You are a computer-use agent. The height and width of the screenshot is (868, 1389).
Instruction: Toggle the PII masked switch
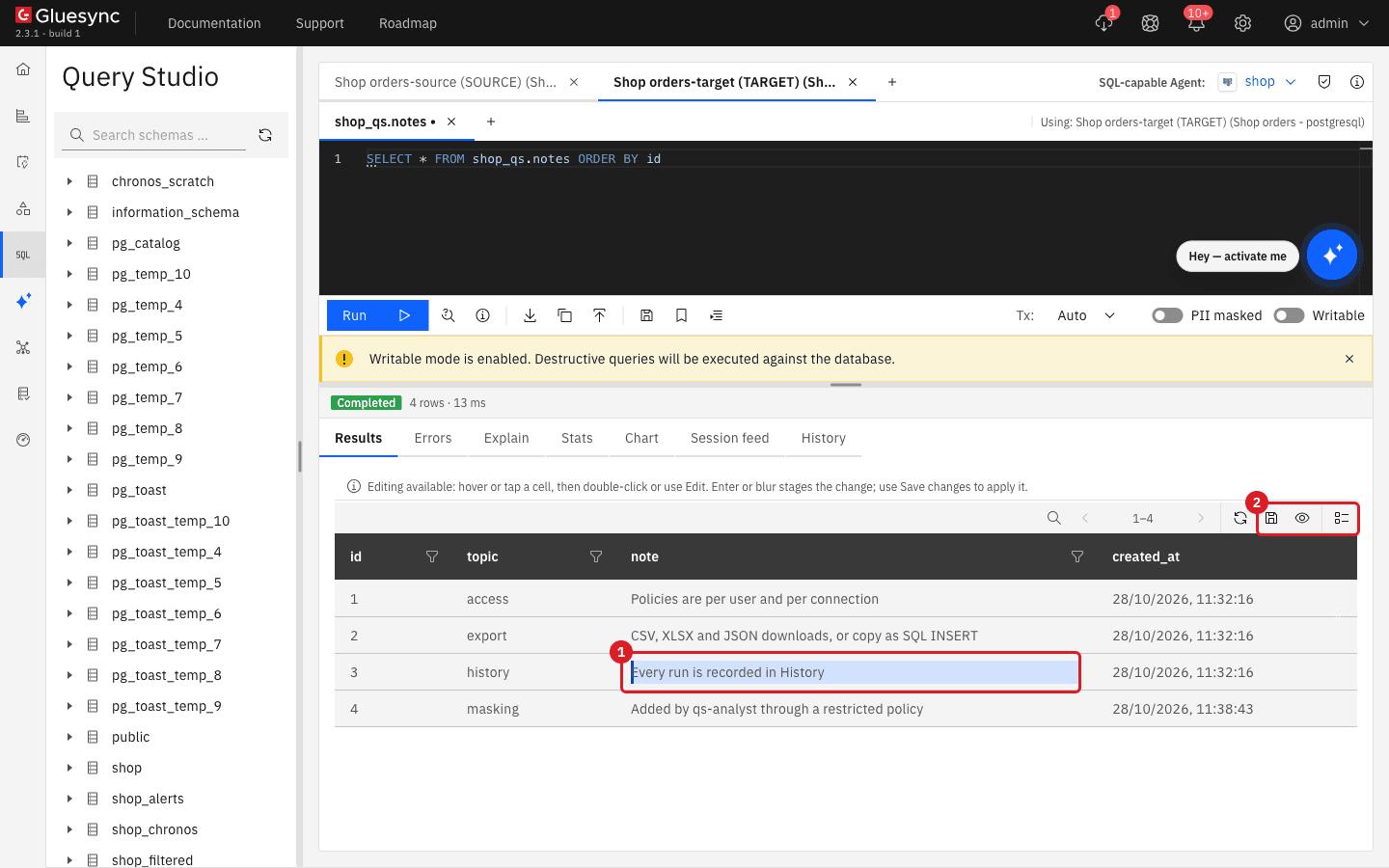click(x=1167, y=315)
